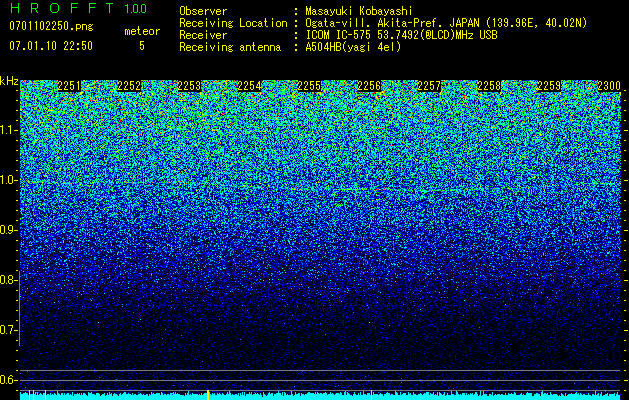Click the 2251 time label

point(69,86)
